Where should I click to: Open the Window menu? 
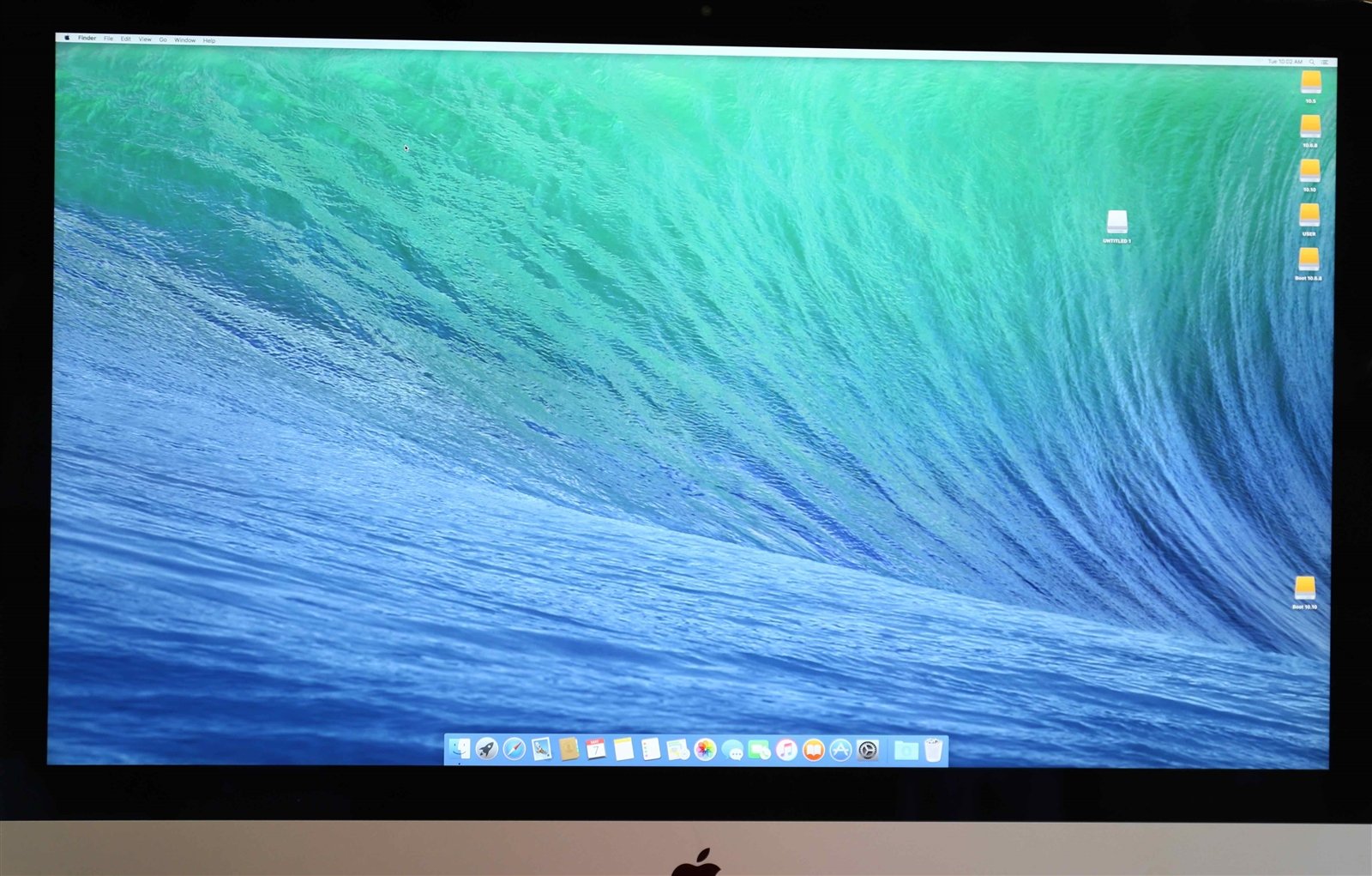184,40
